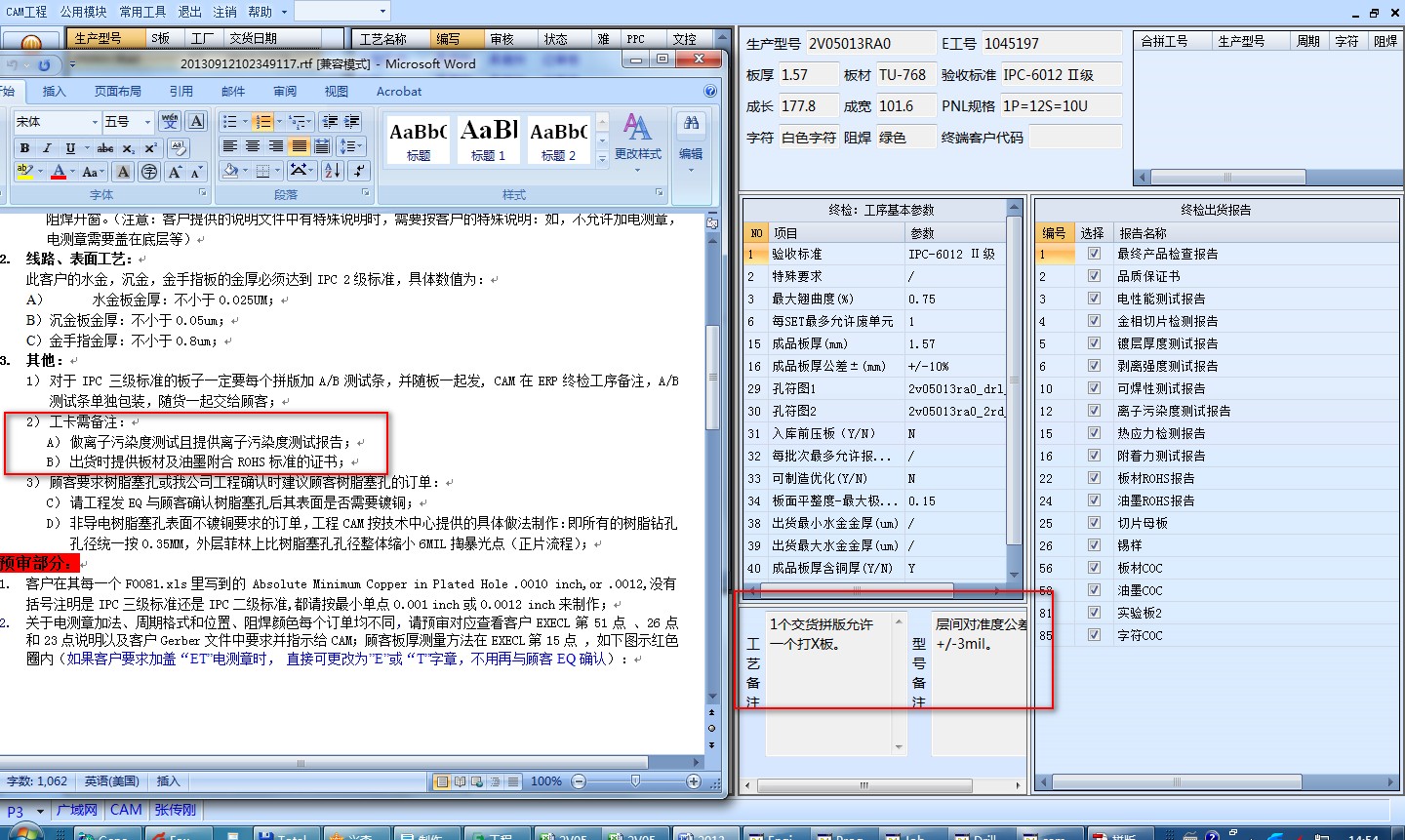Open the 帮助 menu dropdown arrow
This screenshot has width=1405, height=840.
tap(284, 12)
